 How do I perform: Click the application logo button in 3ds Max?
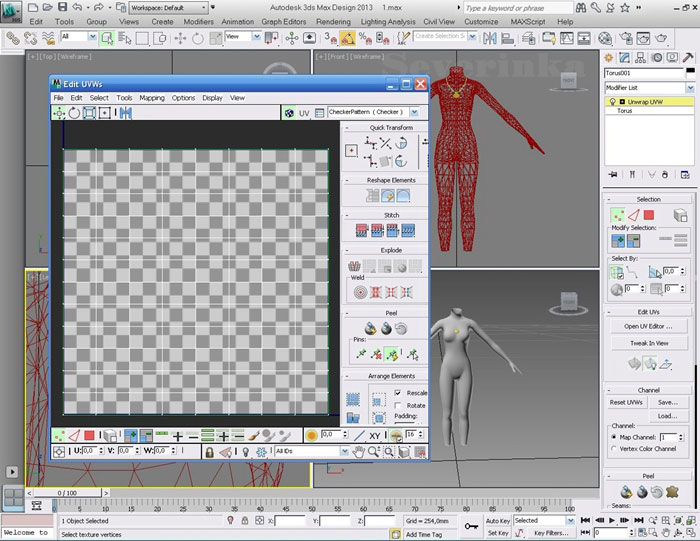coord(12,11)
